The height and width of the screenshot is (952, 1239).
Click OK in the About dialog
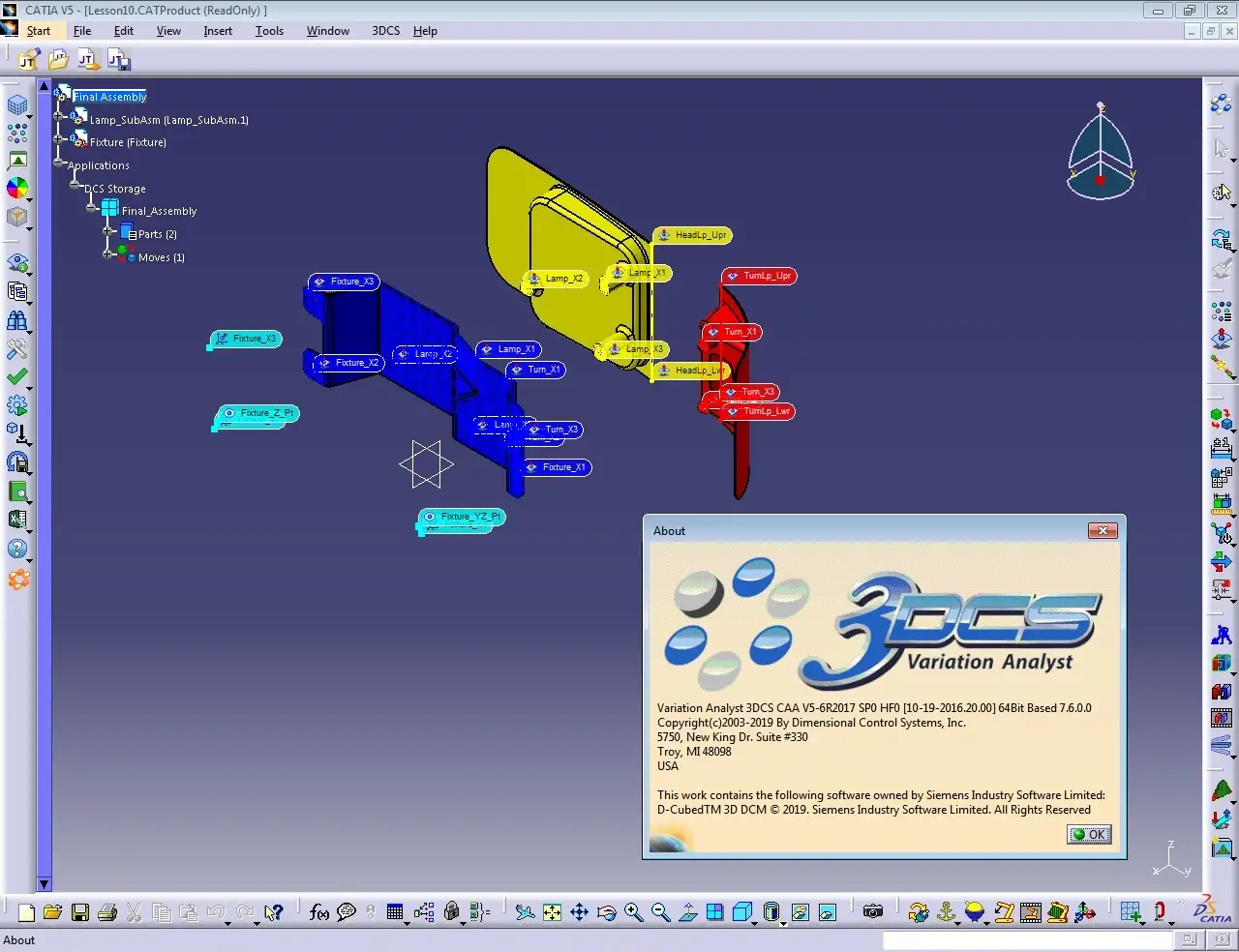pos(1089,834)
